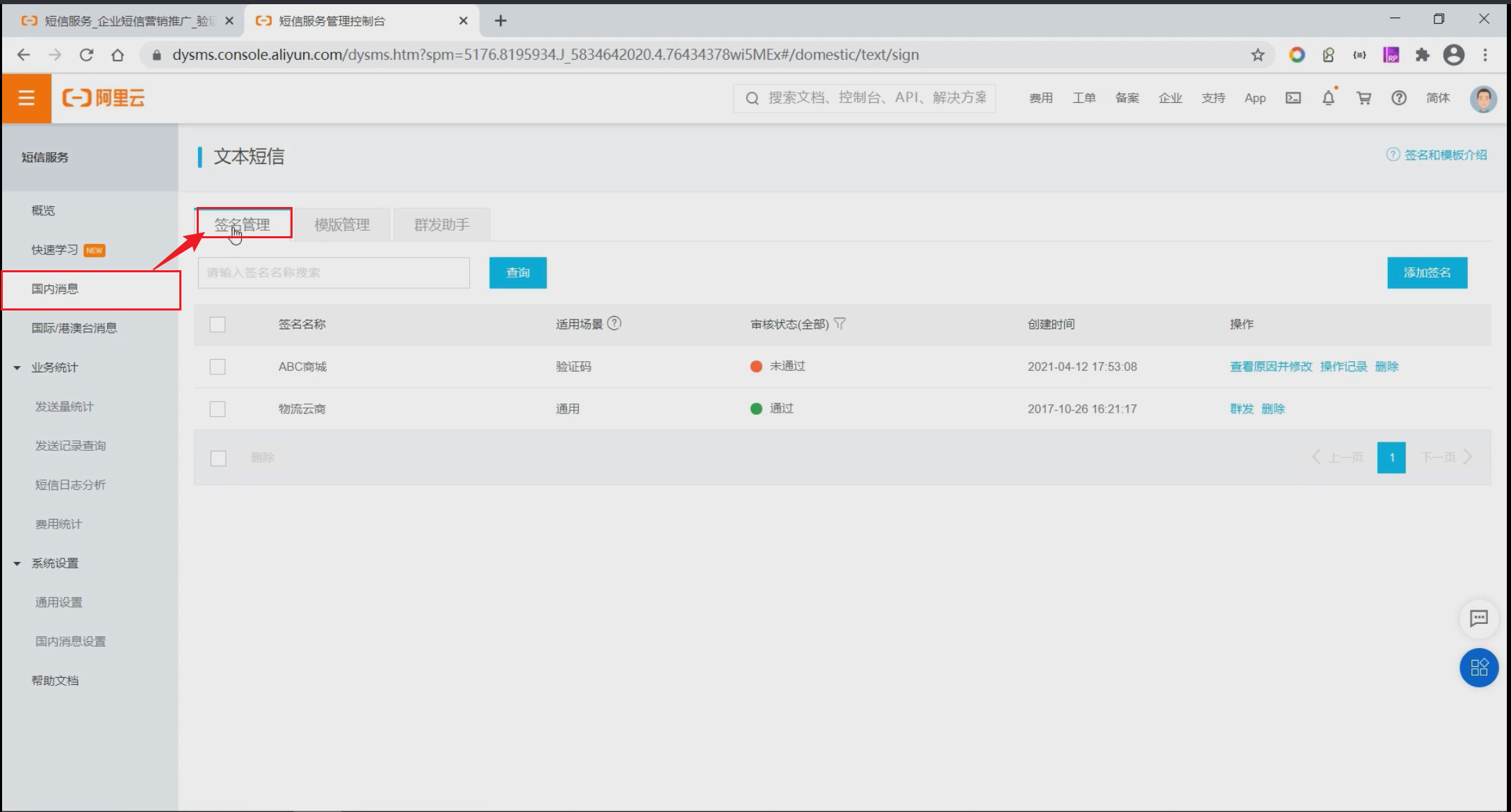
Task: Collapse the 业务统计 sidebar section
Action: click(17, 367)
